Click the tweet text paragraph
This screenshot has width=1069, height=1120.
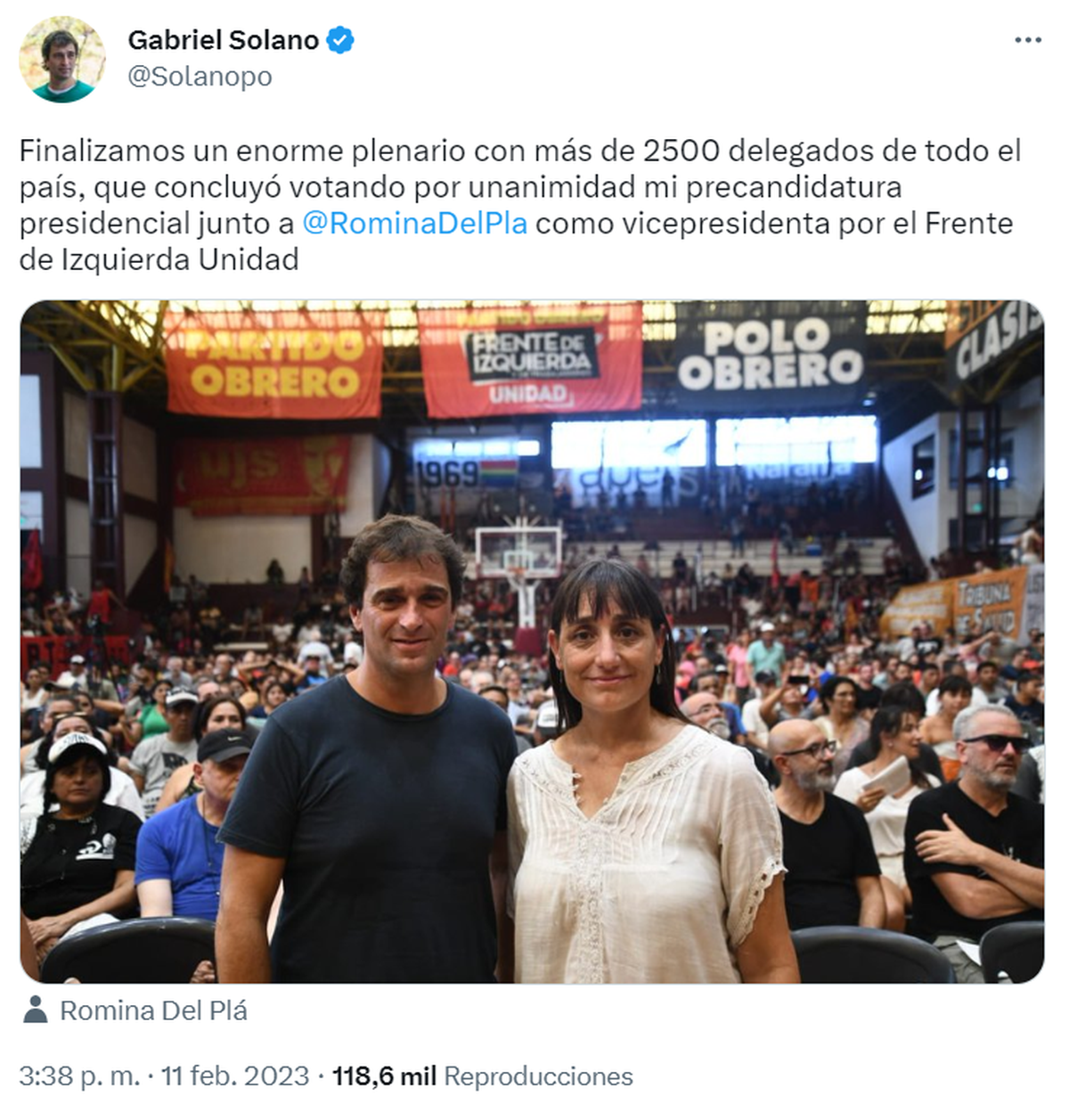click(520, 205)
